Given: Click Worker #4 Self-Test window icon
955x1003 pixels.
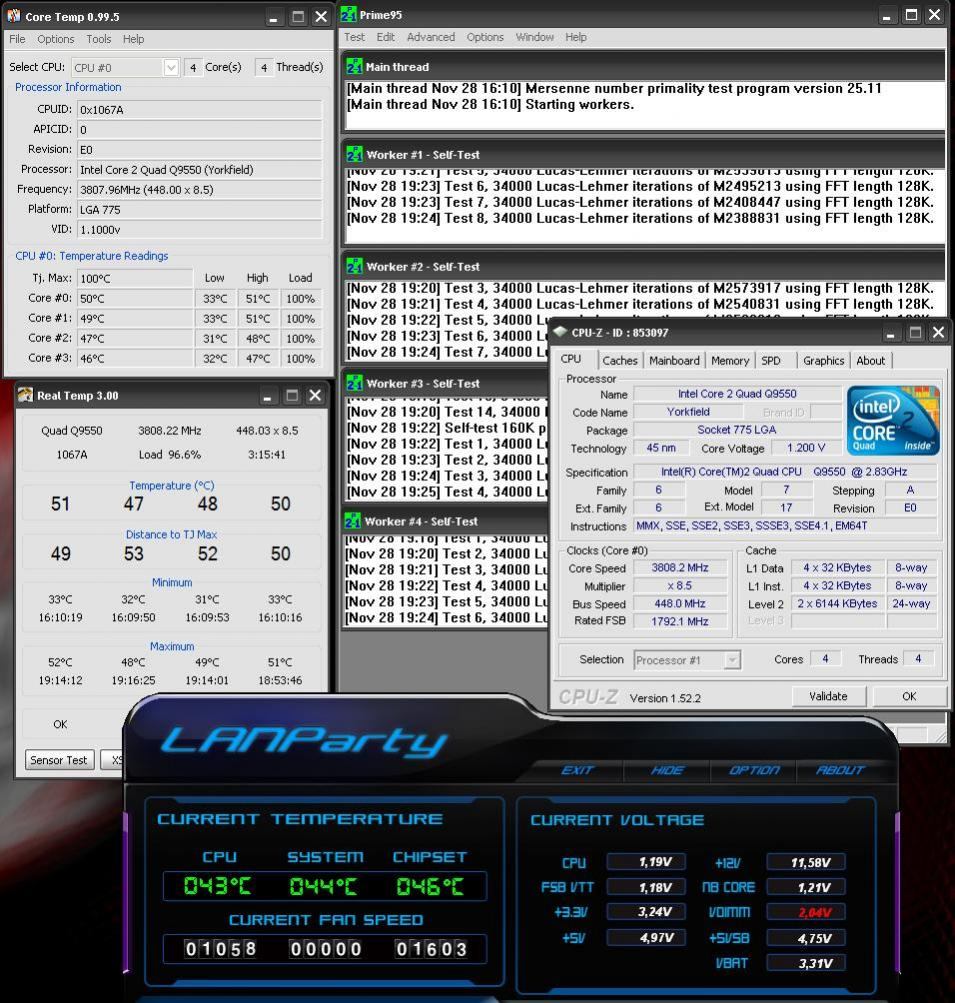Looking at the screenshot, I should pos(352,521).
